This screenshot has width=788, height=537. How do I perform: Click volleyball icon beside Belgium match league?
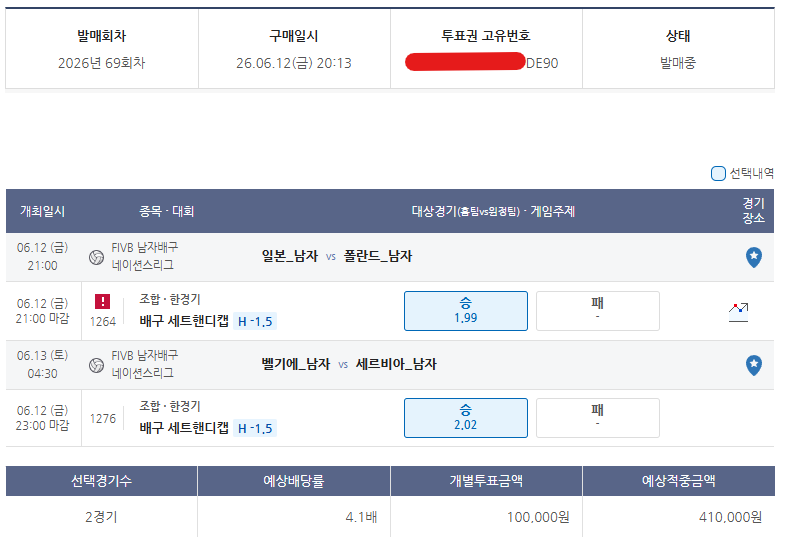(x=96, y=365)
